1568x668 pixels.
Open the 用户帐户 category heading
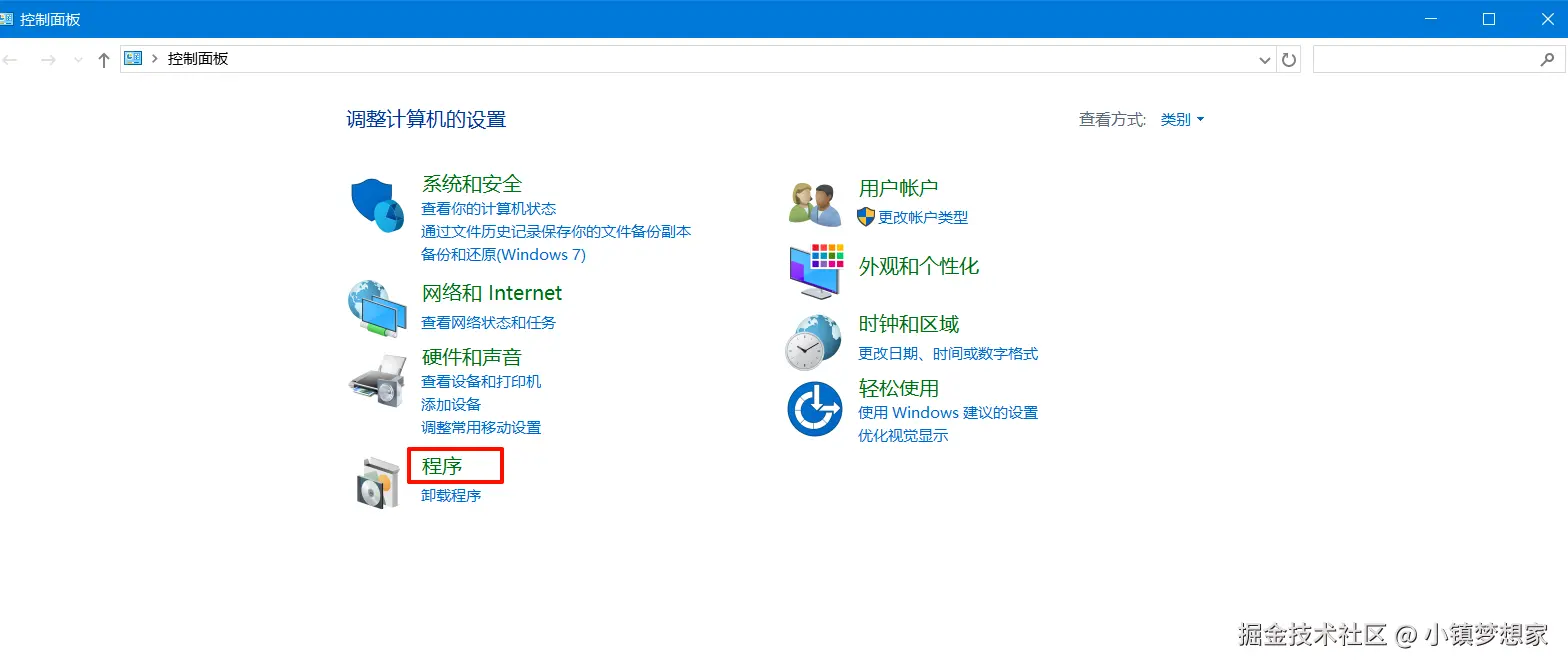point(898,188)
